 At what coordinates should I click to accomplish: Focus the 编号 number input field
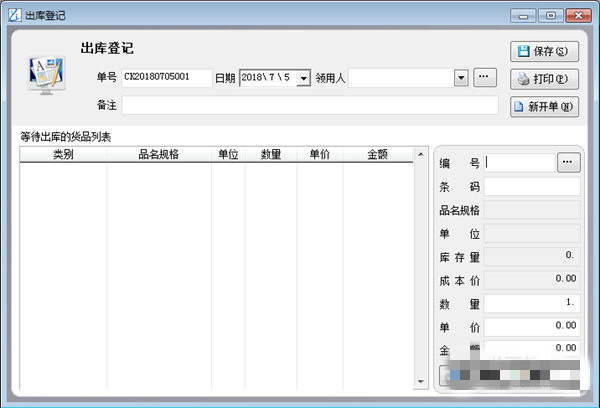[x=520, y=163]
